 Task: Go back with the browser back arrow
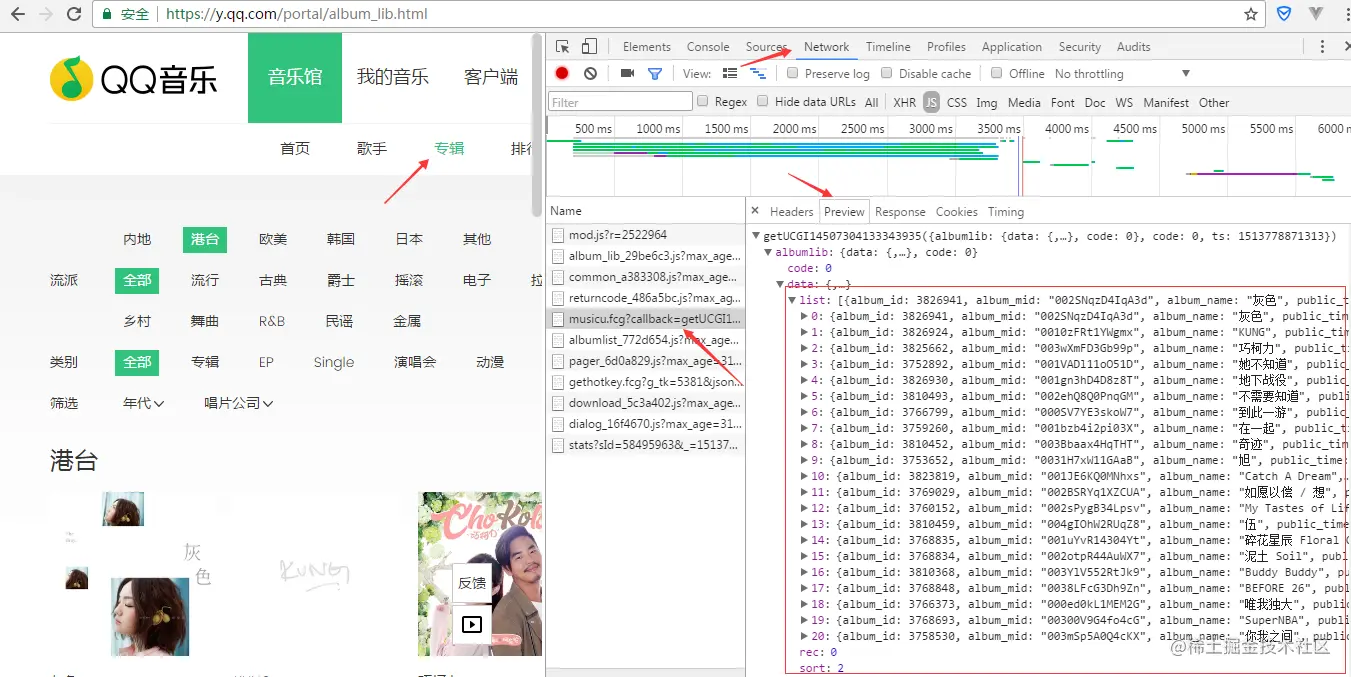click(x=19, y=14)
